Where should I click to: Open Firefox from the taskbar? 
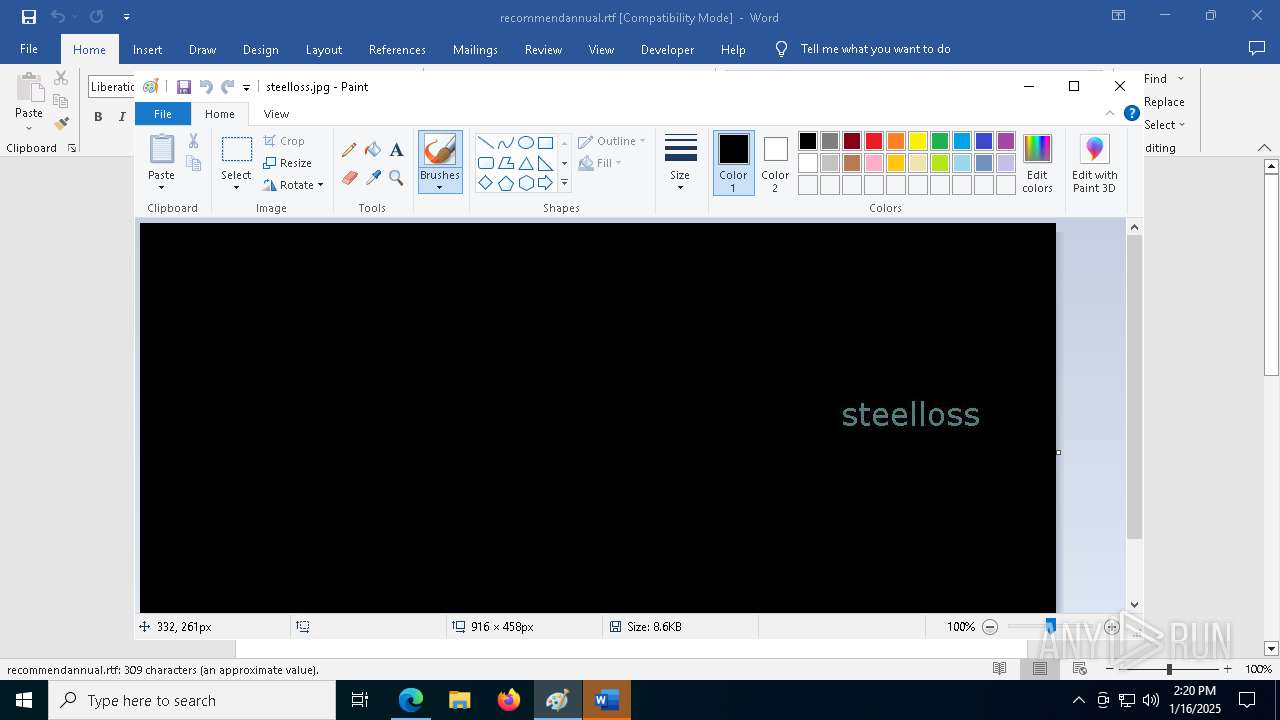point(508,700)
